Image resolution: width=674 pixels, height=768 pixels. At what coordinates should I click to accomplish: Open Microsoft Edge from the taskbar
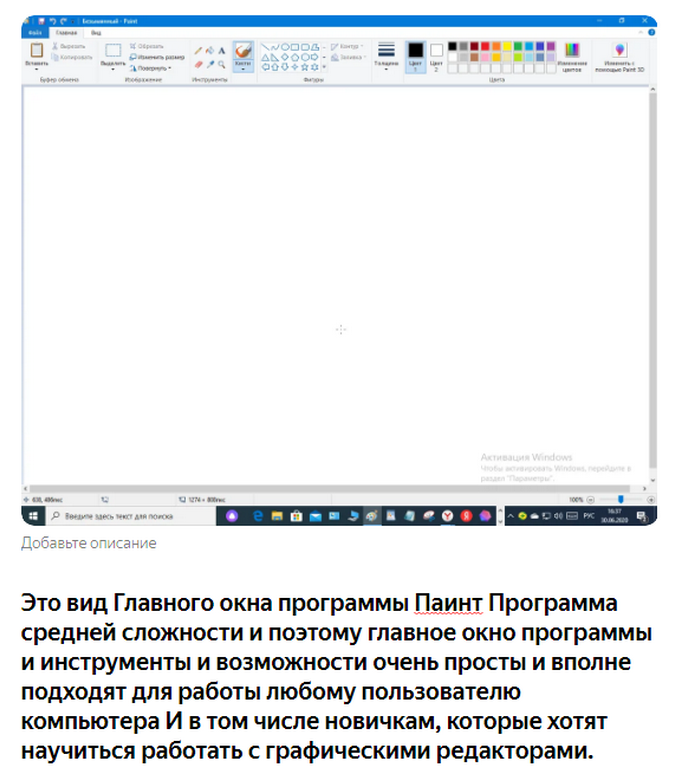pyautogui.click(x=258, y=516)
